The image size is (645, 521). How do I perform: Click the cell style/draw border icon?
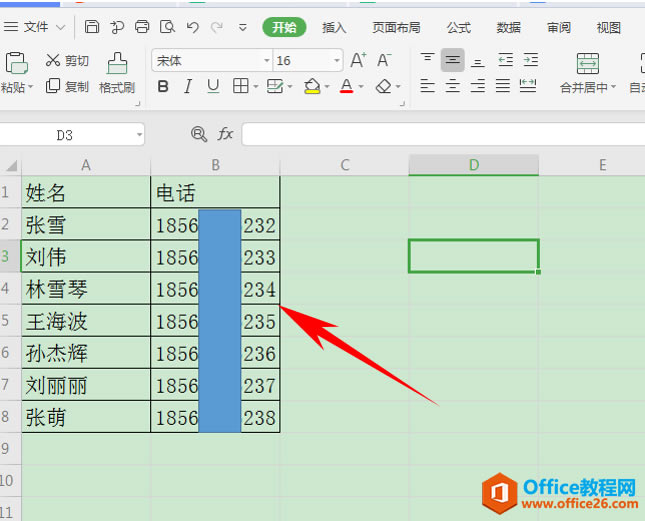[275, 86]
